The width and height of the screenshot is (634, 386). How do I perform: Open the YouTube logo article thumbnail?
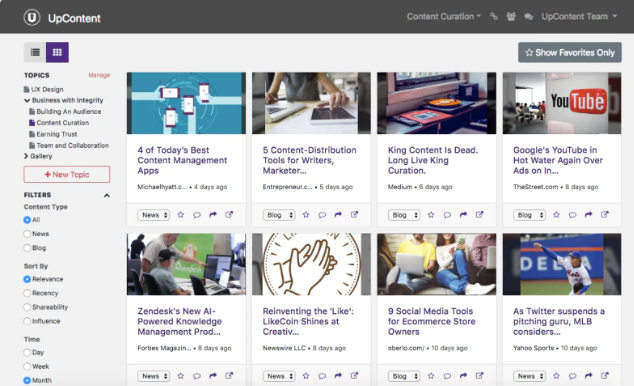562,103
